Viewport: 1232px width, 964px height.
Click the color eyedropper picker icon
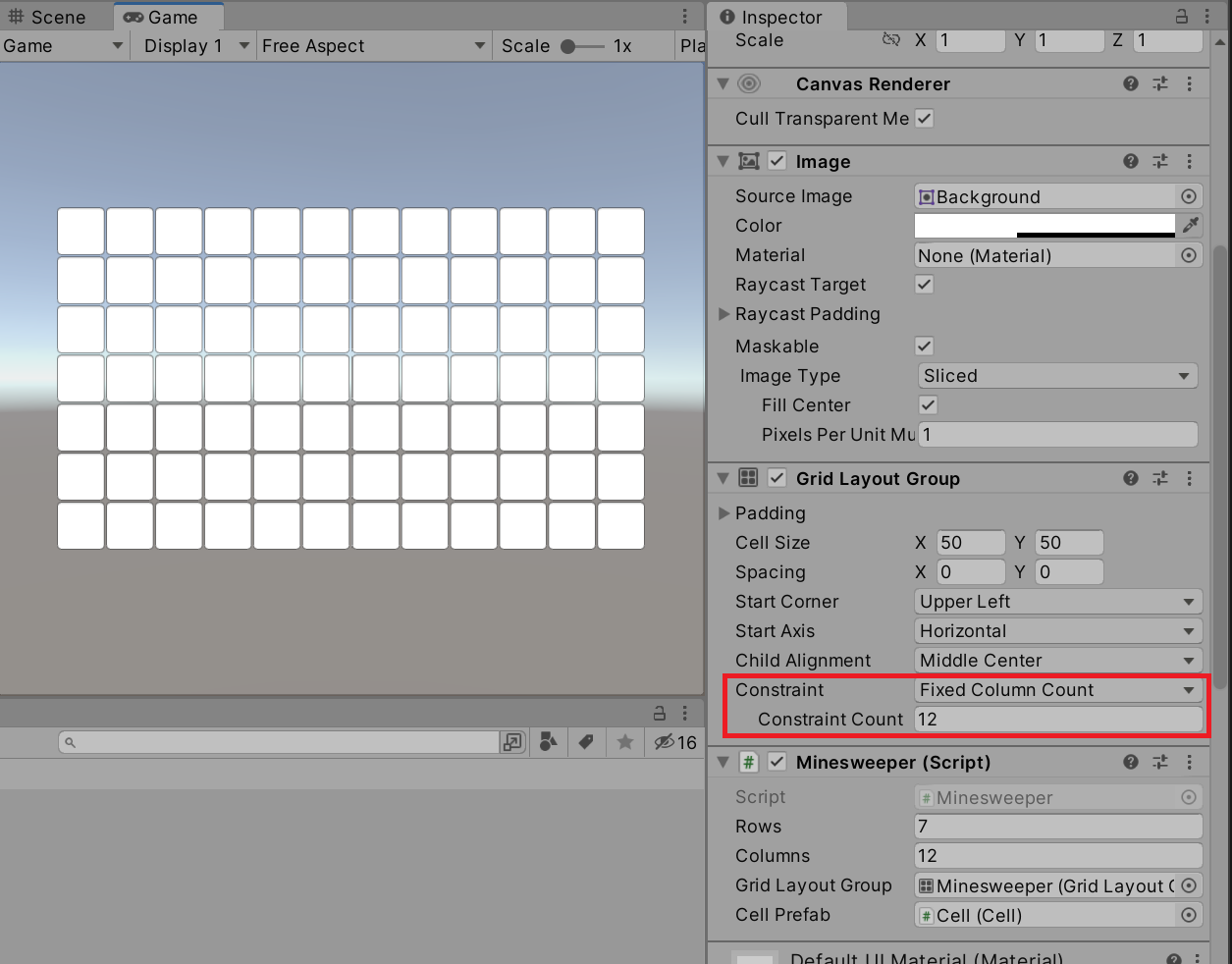click(1190, 226)
